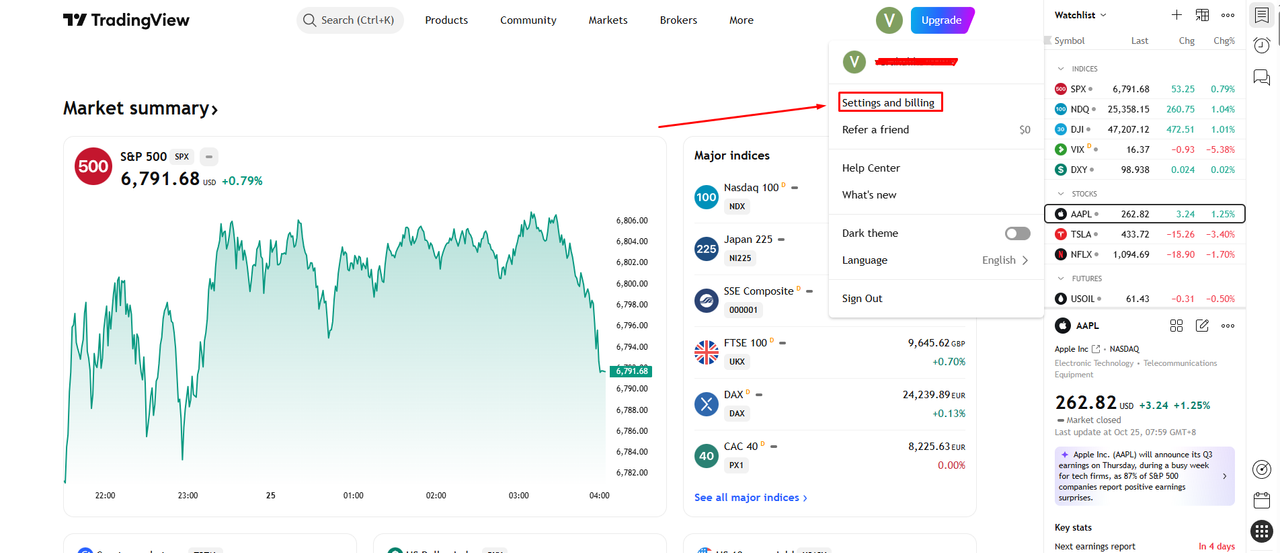Open the Market summary heading arrow
This screenshot has height=553, width=1280.
(214, 109)
